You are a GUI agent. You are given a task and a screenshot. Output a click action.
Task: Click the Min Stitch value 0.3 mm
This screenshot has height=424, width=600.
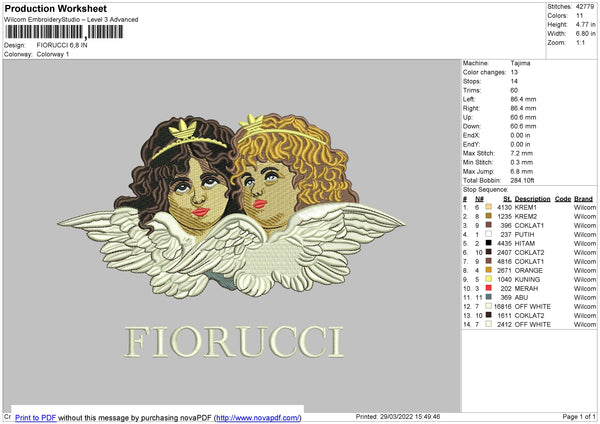pyautogui.click(x=522, y=162)
